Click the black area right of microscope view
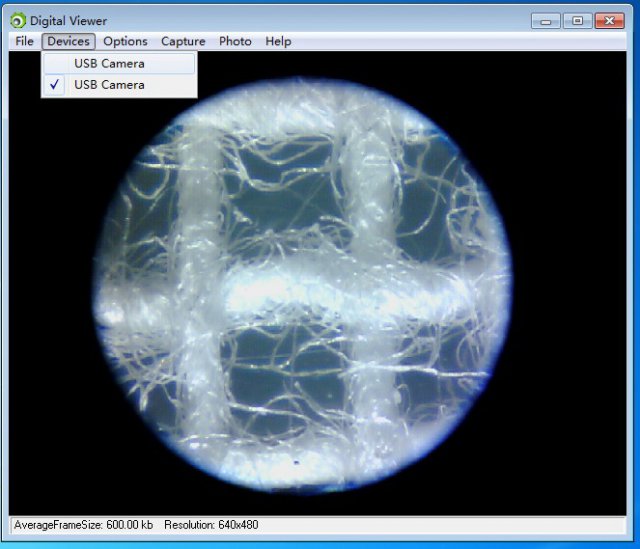This screenshot has width=640, height=549. click(569, 286)
